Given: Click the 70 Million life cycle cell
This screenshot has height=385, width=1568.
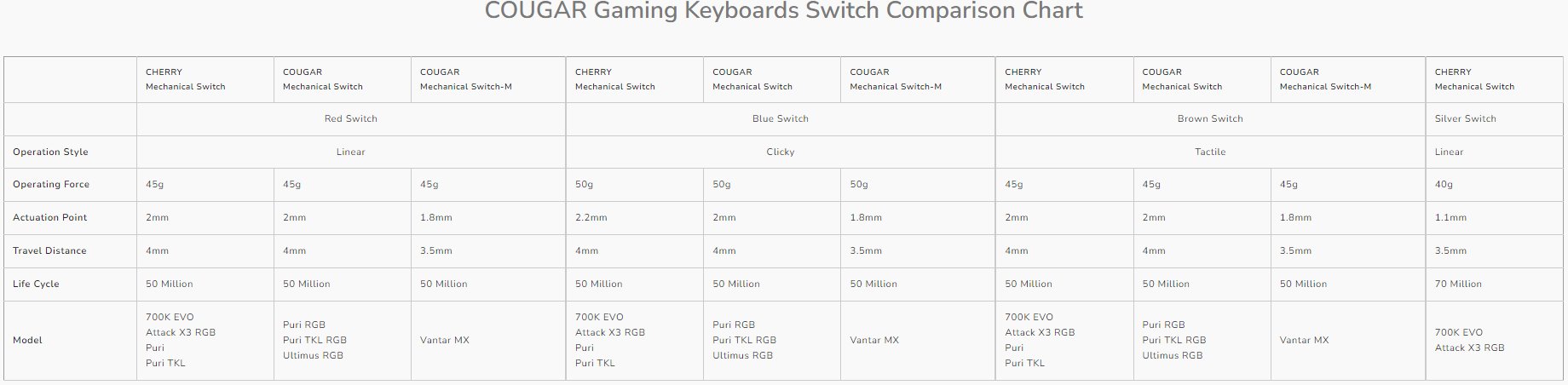Looking at the screenshot, I should coord(1458,284).
